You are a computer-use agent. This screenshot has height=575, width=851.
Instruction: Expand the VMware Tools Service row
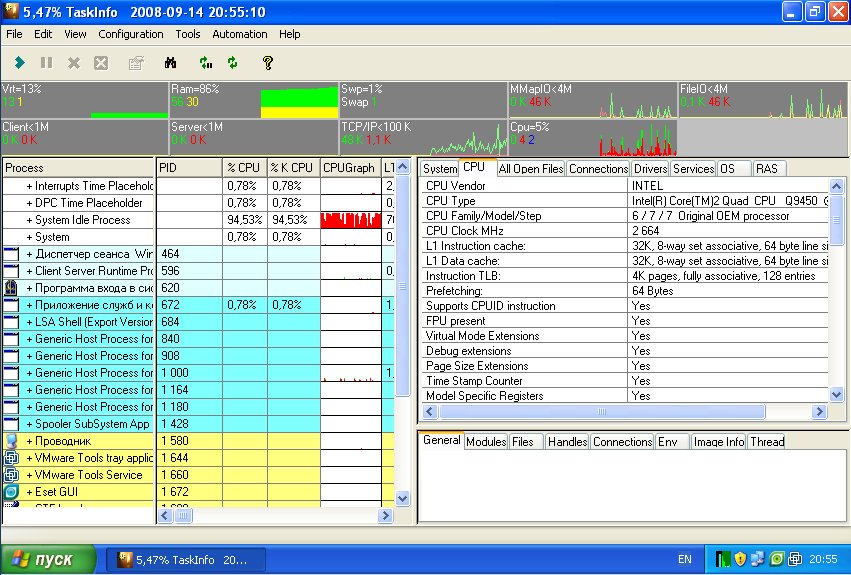[29, 475]
